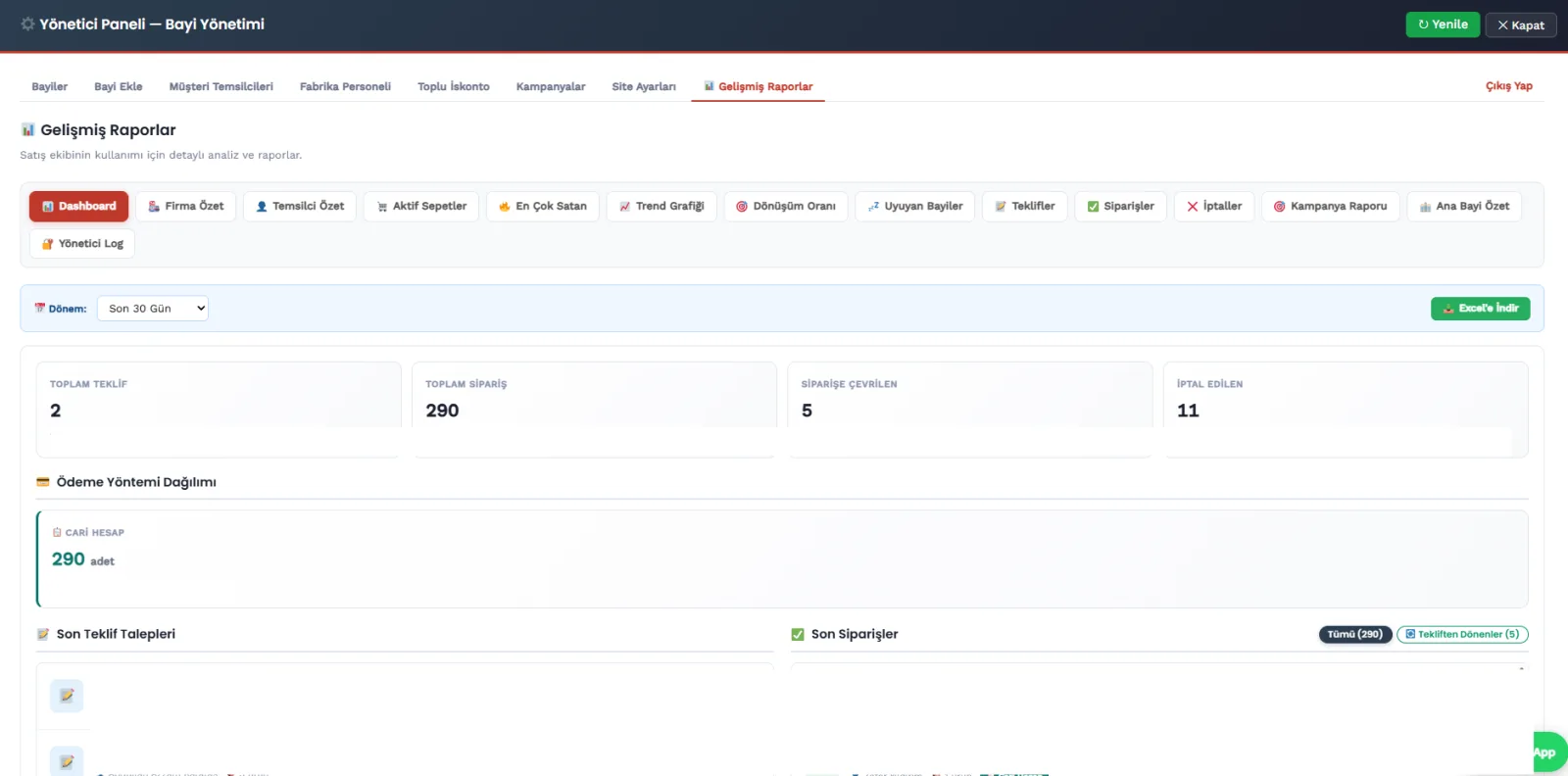
Task: Click the gear icon in the title bar
Action: click(x=27, y=24)
